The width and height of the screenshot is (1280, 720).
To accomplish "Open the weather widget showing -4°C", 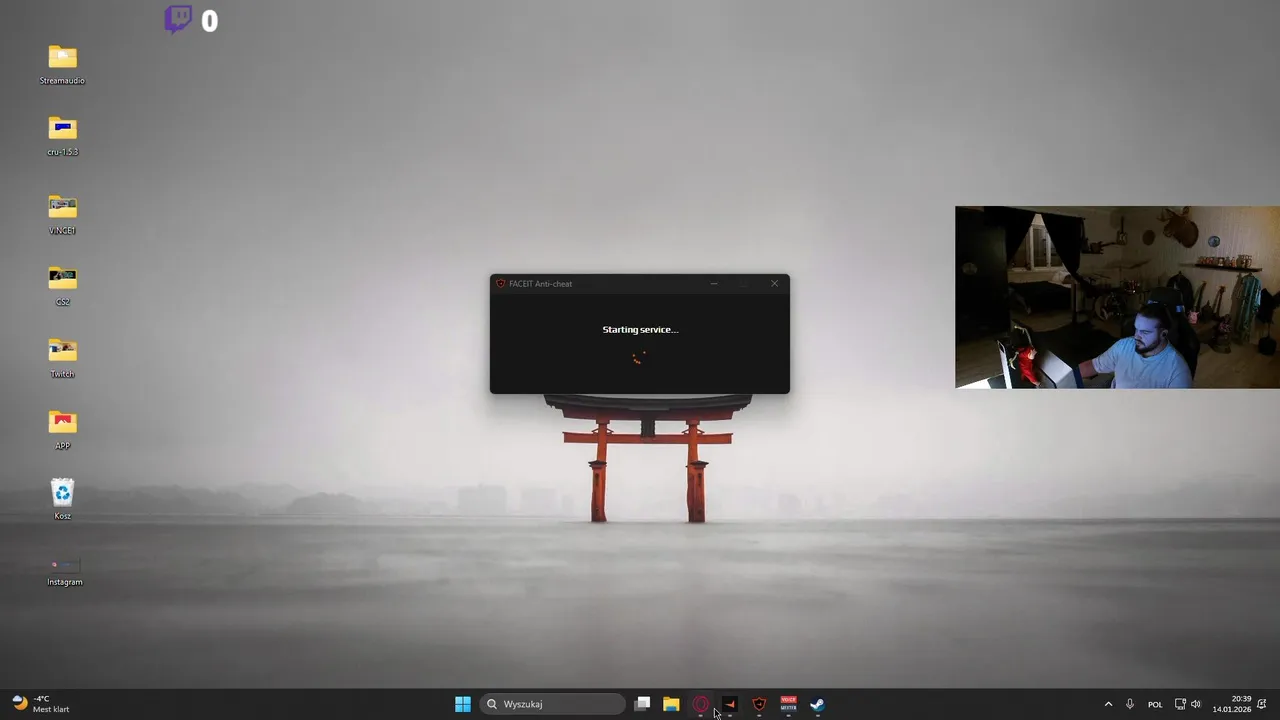I will (x=41, y=704).
